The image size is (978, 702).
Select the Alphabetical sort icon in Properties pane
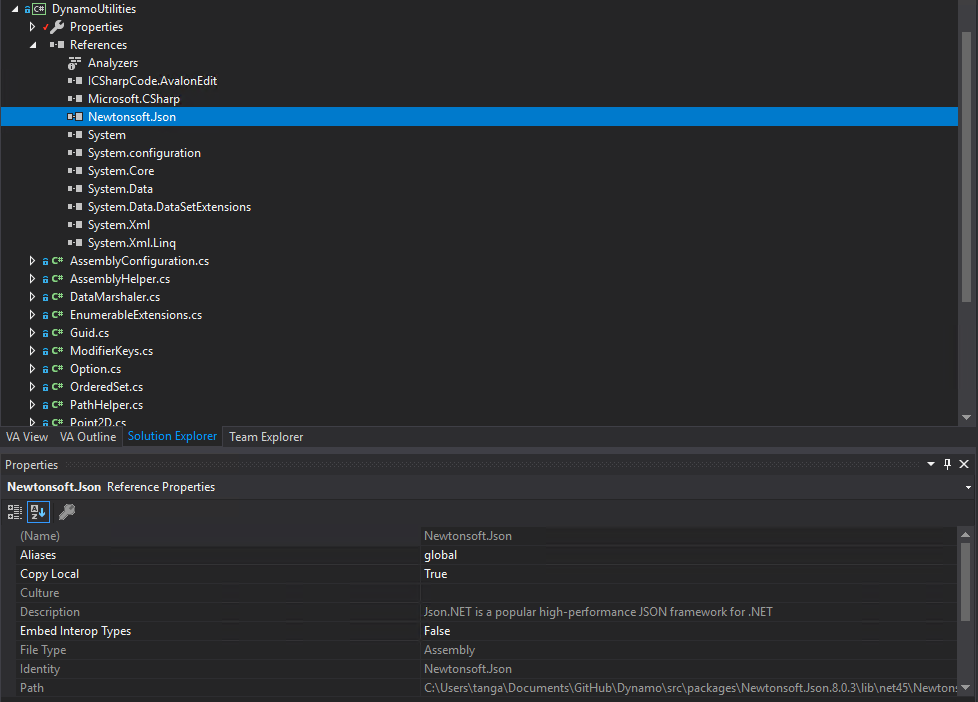point(37,511)
